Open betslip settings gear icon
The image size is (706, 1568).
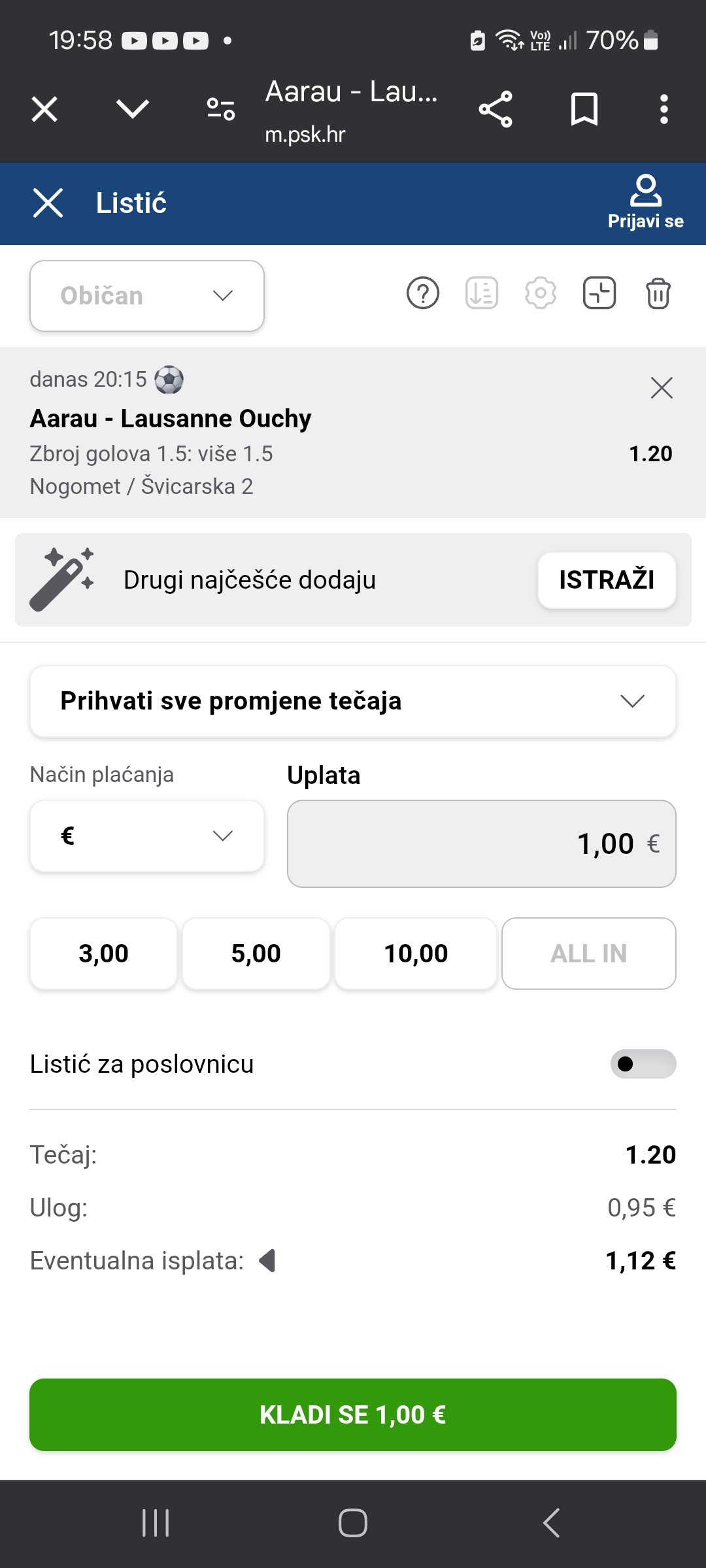(x=541, y=293)
